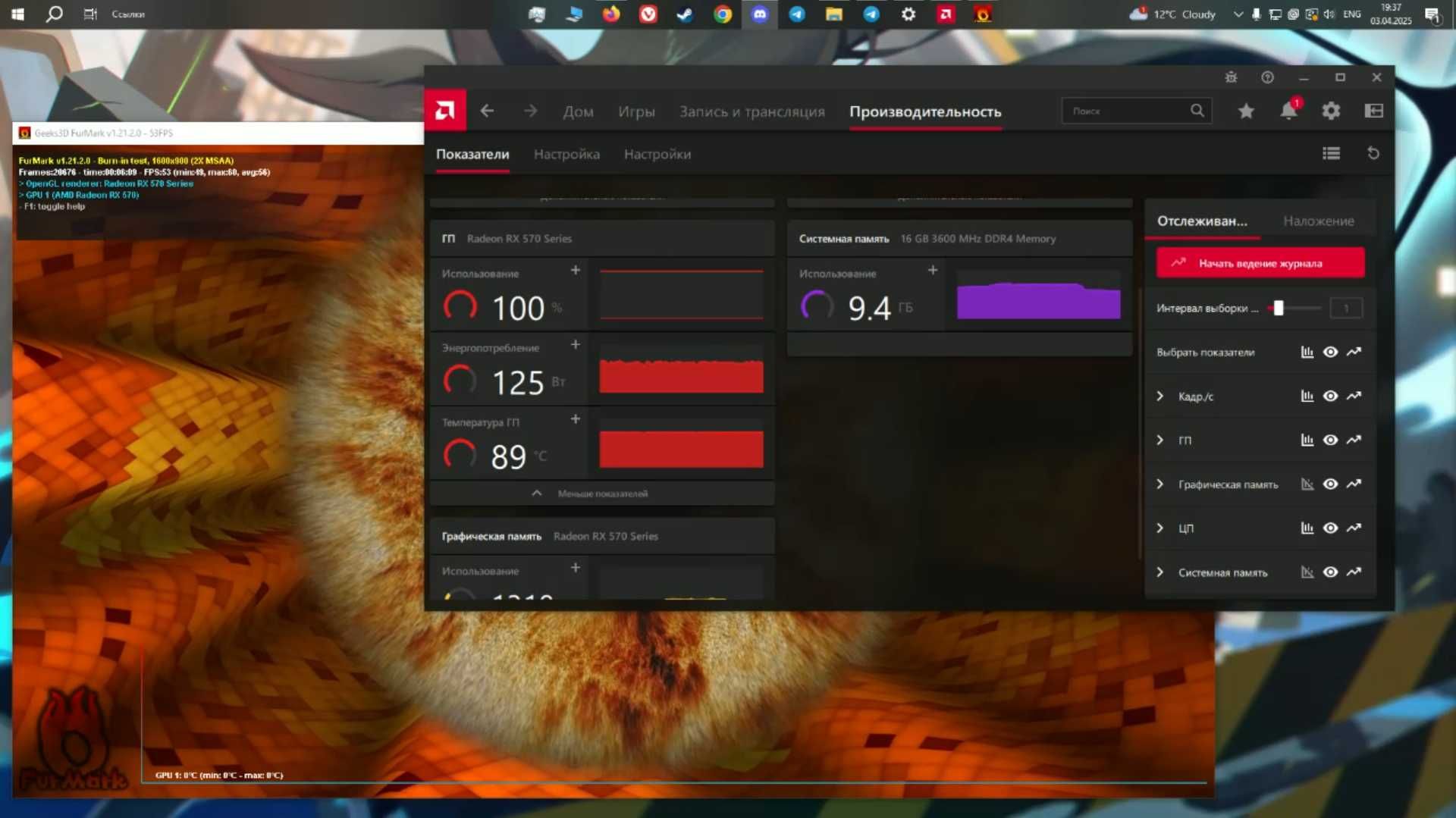This screenshot has height=818, width=1456.
Task: Expand the Кадр./с group
Action: [1159, 396]
